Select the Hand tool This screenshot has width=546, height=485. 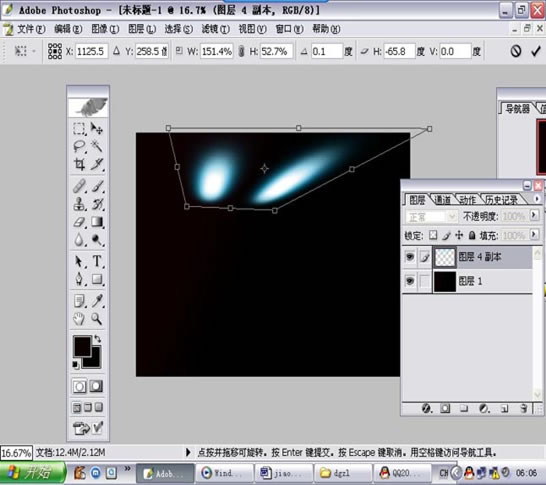(79, 319)
